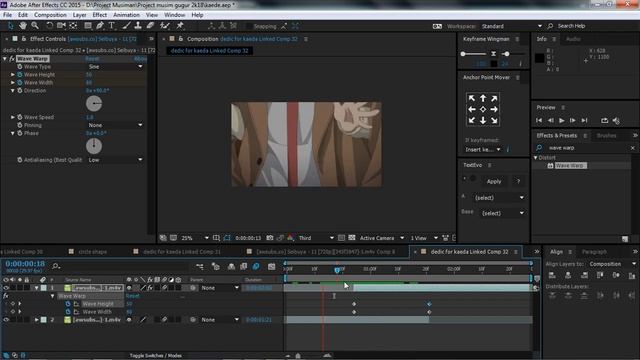Viewport: 640px width, 360px height.
Task: Select the Brush tool
Action: coord(127,26)
